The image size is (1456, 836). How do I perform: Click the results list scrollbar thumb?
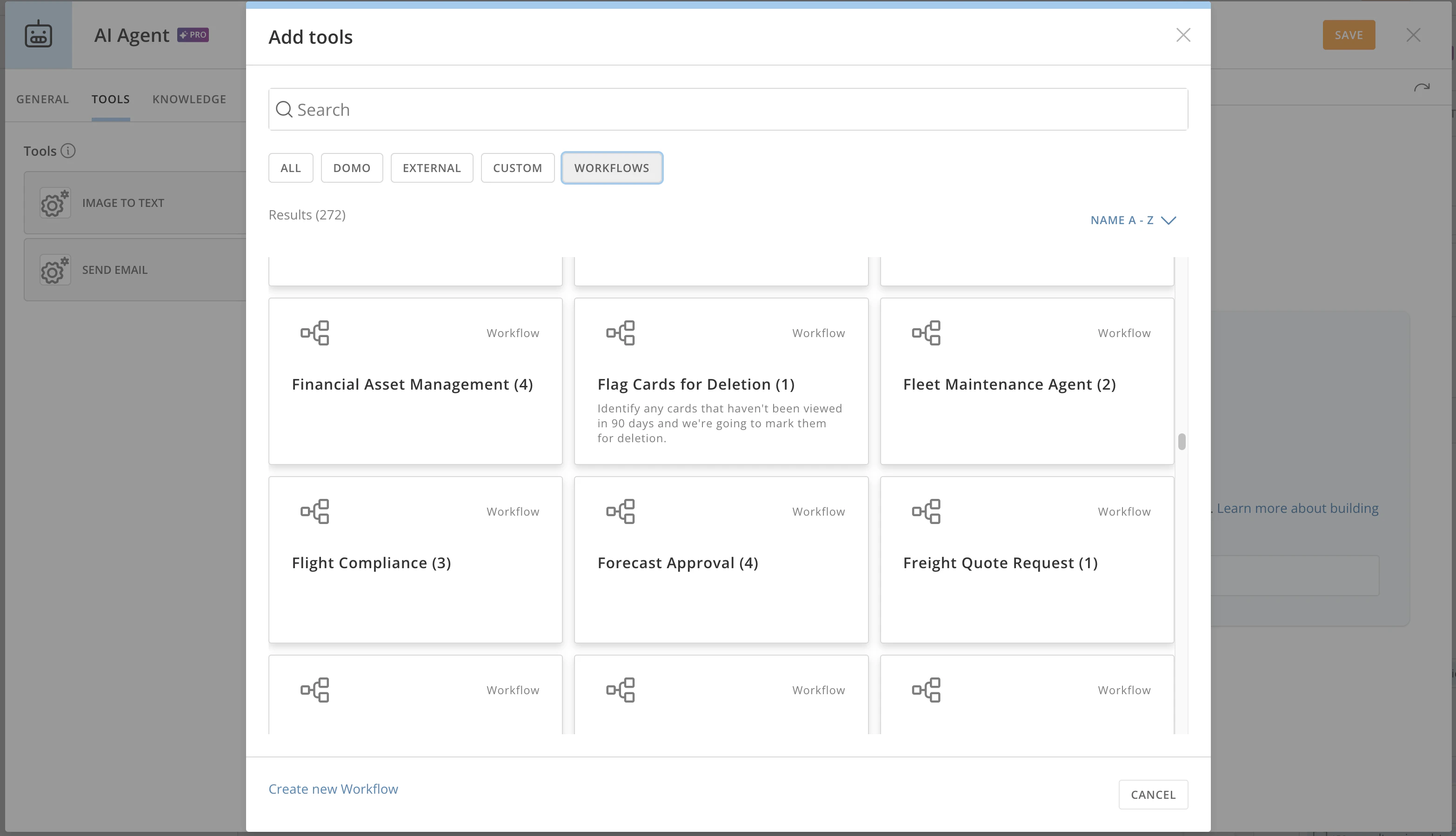coord(1182,442)
